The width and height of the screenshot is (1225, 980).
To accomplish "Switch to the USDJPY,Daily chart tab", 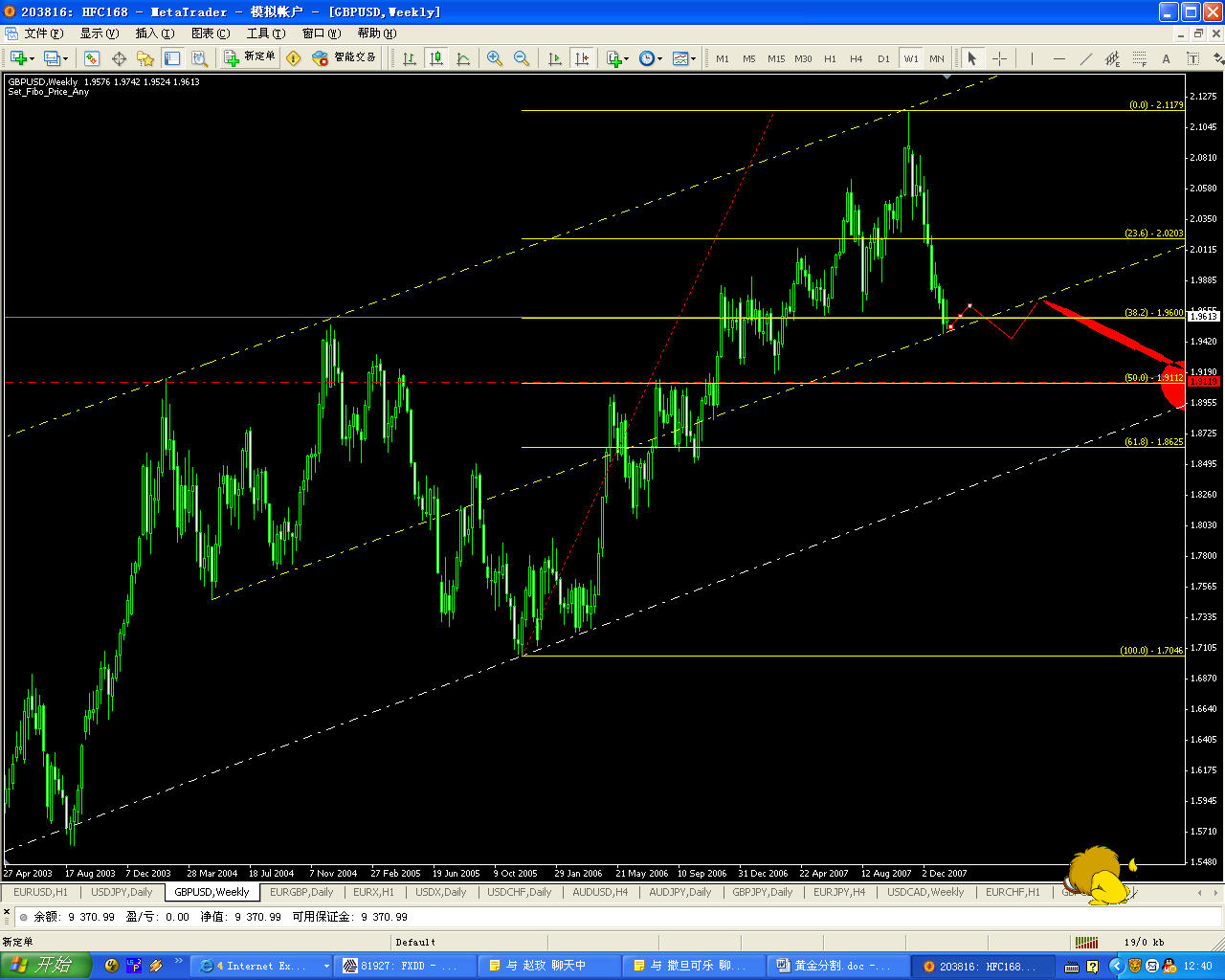I will point(122,892).
